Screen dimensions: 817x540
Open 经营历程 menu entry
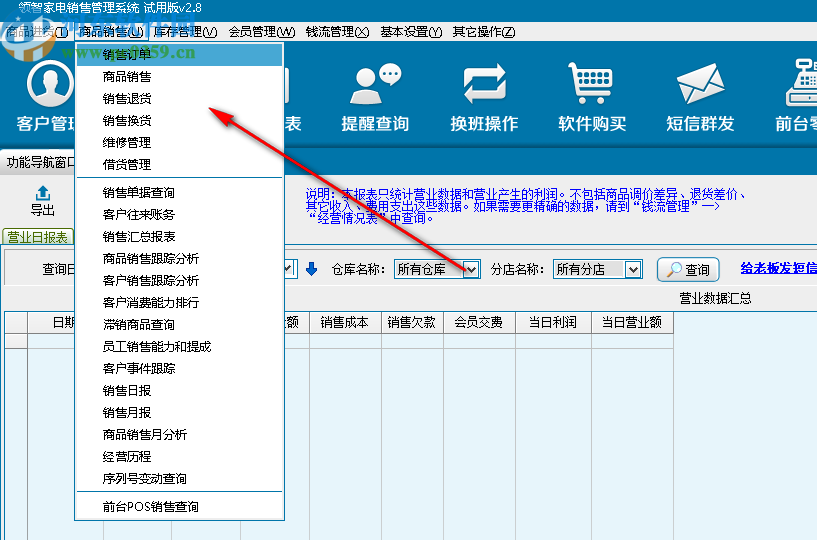point(179,457)
